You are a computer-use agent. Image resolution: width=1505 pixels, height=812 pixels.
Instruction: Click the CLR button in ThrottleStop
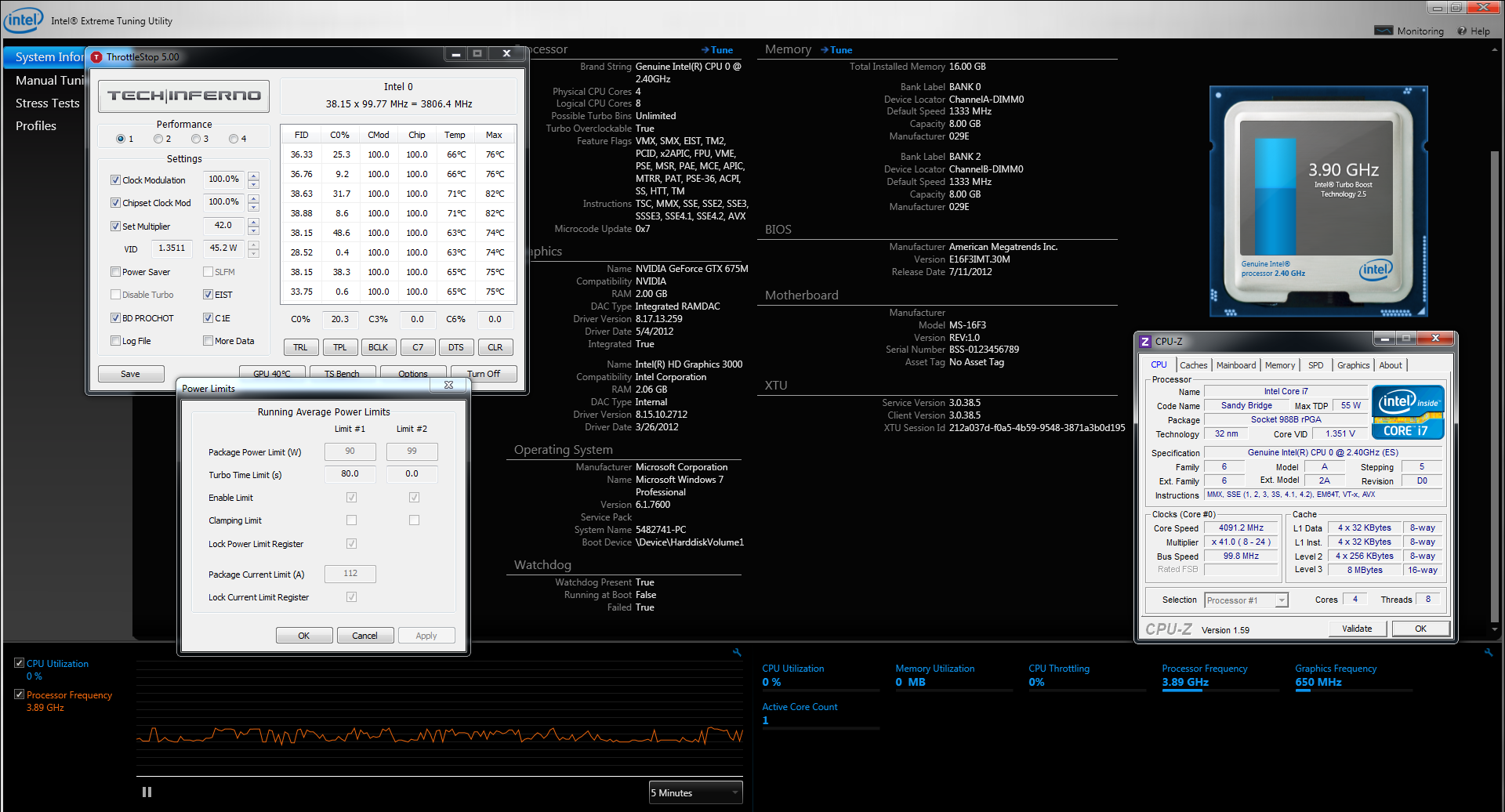point(495,347)
